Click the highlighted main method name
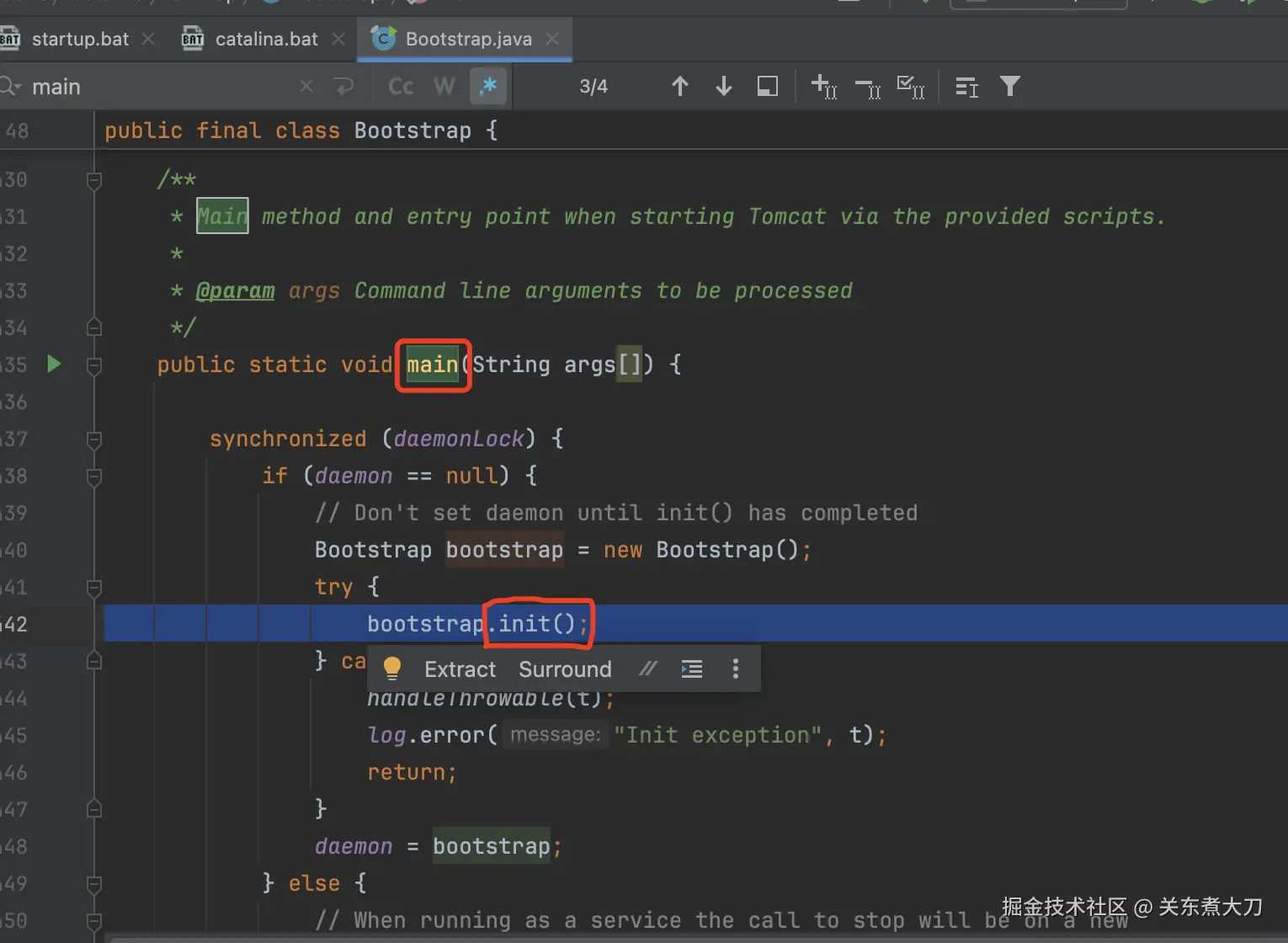 (x=433, y=365)
